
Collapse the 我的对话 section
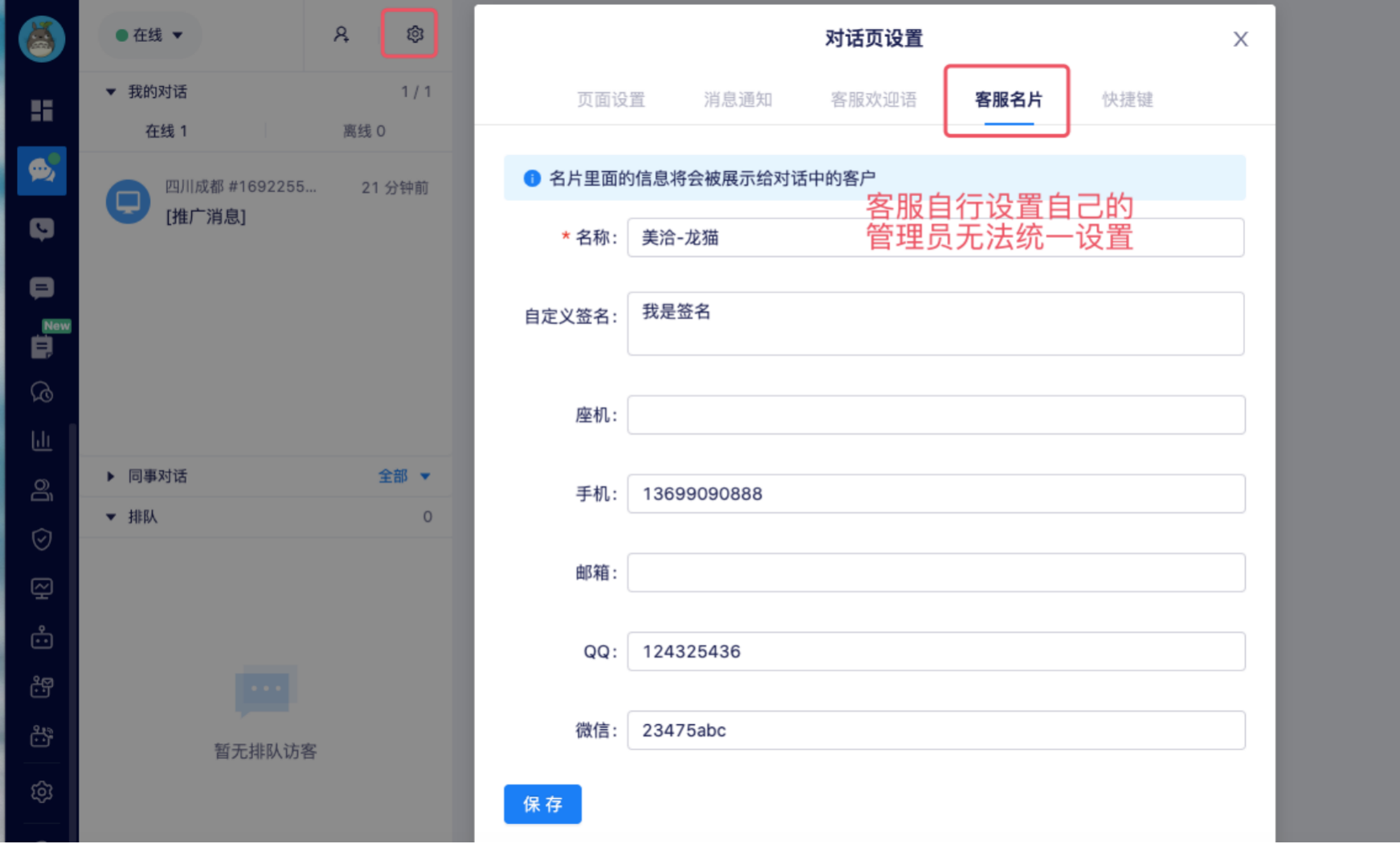tap(111, 92)
